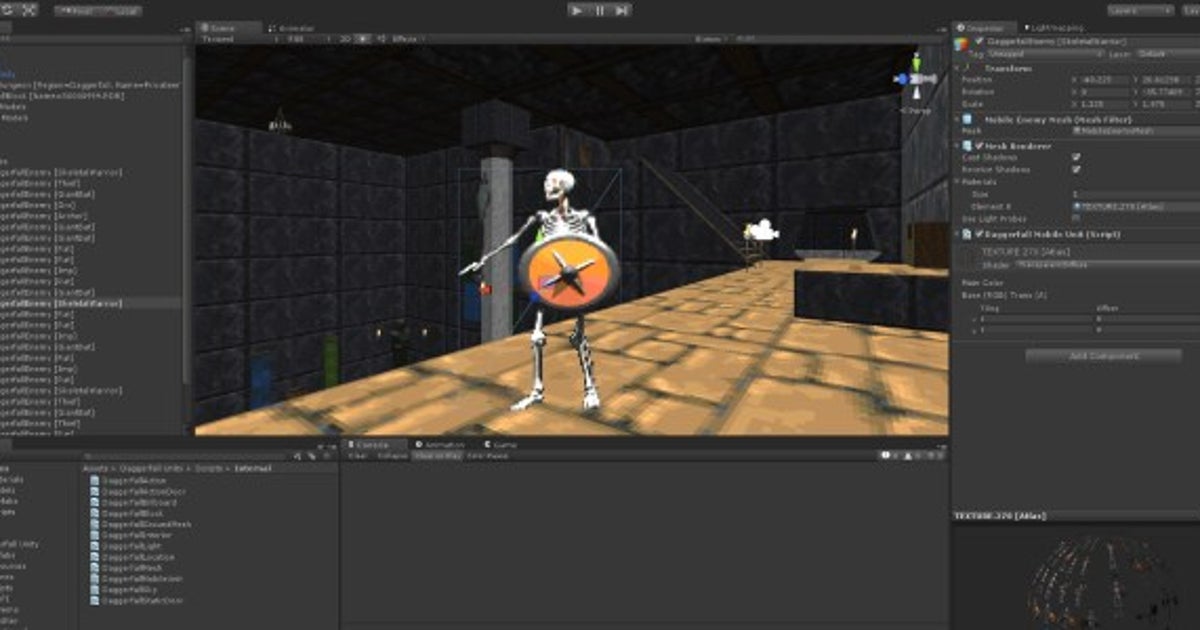Open the Animation tab
Screen dimensions: 1200x630
coord(440,444)
